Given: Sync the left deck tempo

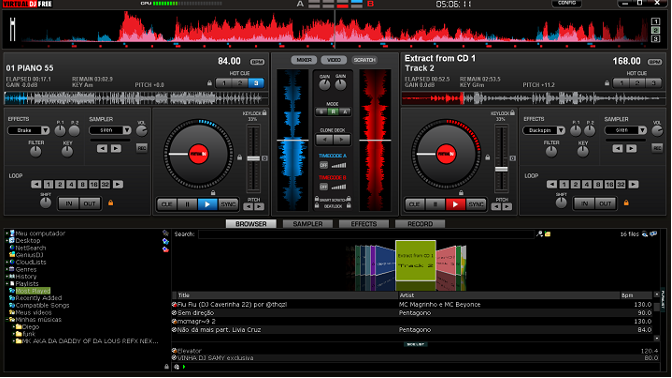Looking at the screenshot, I should click(228, 204).
